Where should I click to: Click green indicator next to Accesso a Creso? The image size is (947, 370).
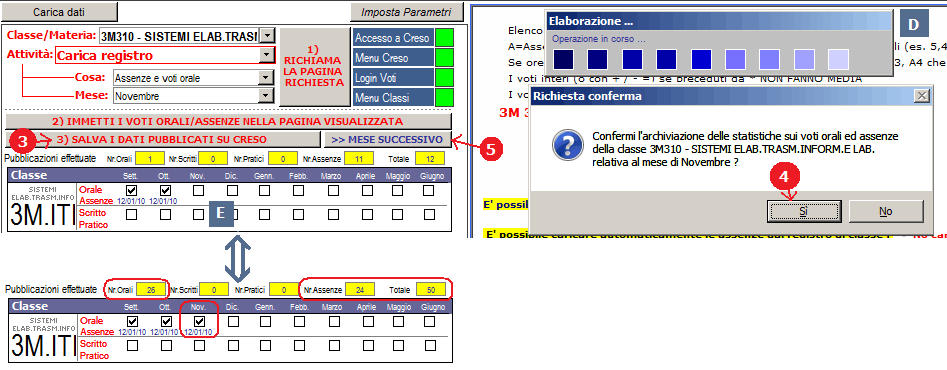444,38
